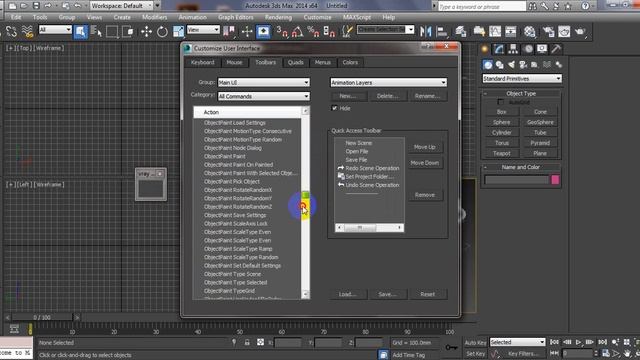Image resolution: width=640 pixels, height=360 pixels.
Task: Click the Unlink Selection icon
Action: [11, 31]
